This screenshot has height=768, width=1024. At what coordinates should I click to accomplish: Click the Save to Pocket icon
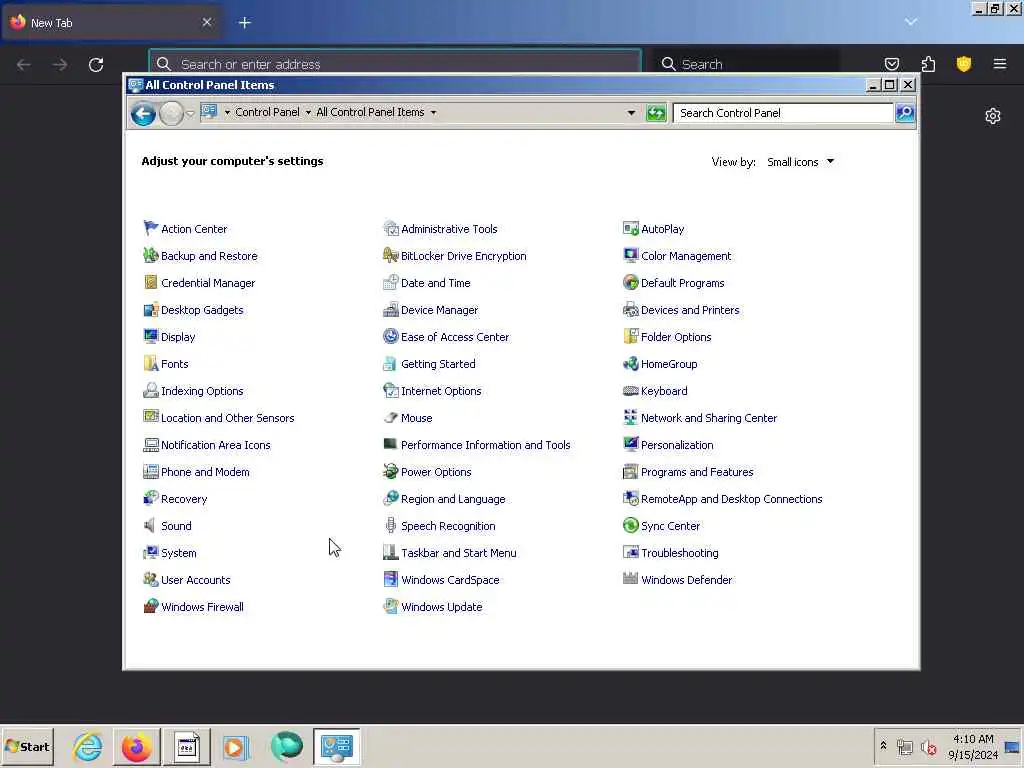pyautogui.click(x=891, y=64)
